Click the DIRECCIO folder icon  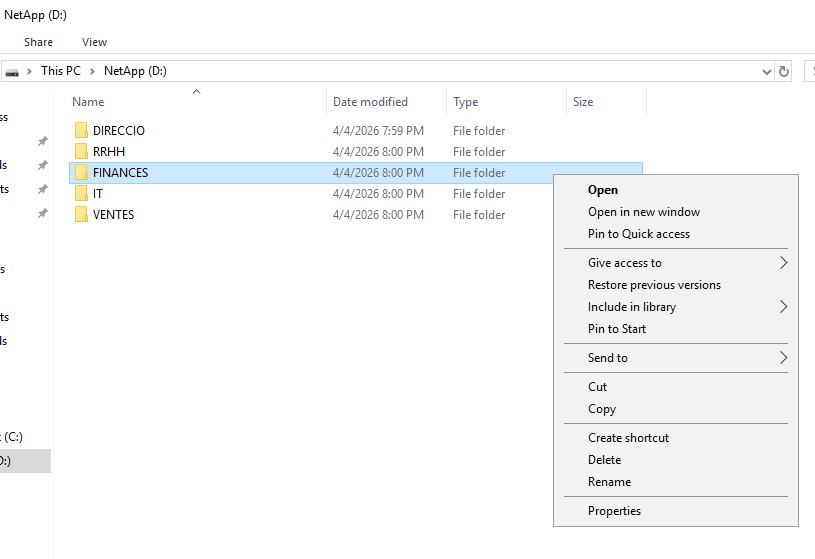81,131
